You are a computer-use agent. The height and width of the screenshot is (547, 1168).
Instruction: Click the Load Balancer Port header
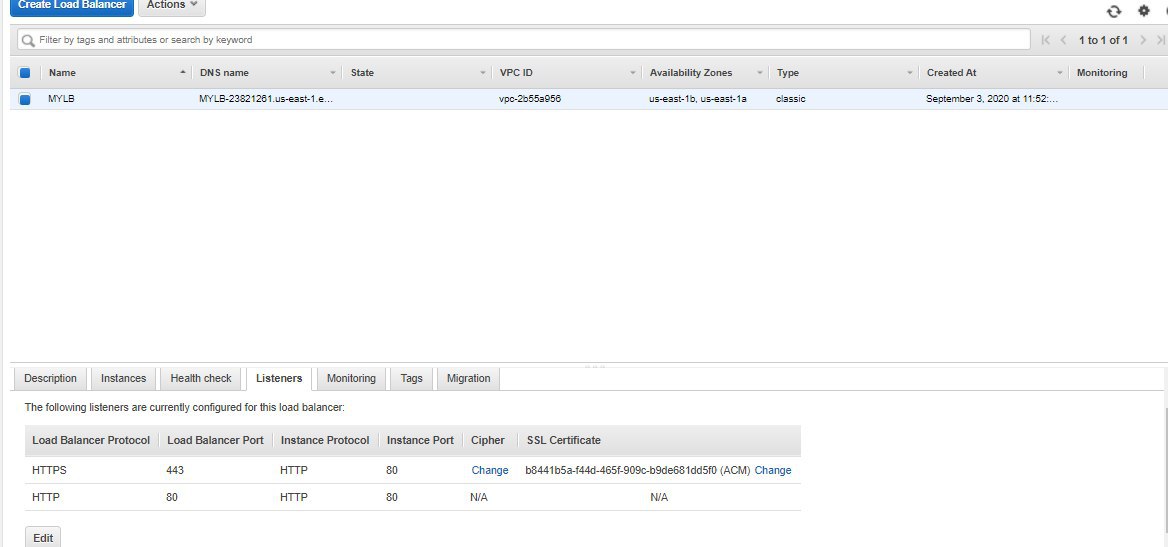(x=215, y=440)
